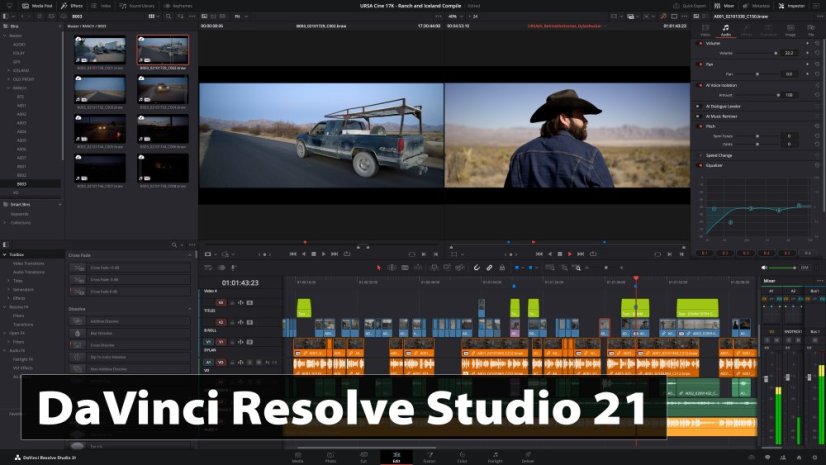Viewport: 826px width, 465px height.
Task: Click the timeline timecode 01:01:43:23
Action: click(240, 283)
